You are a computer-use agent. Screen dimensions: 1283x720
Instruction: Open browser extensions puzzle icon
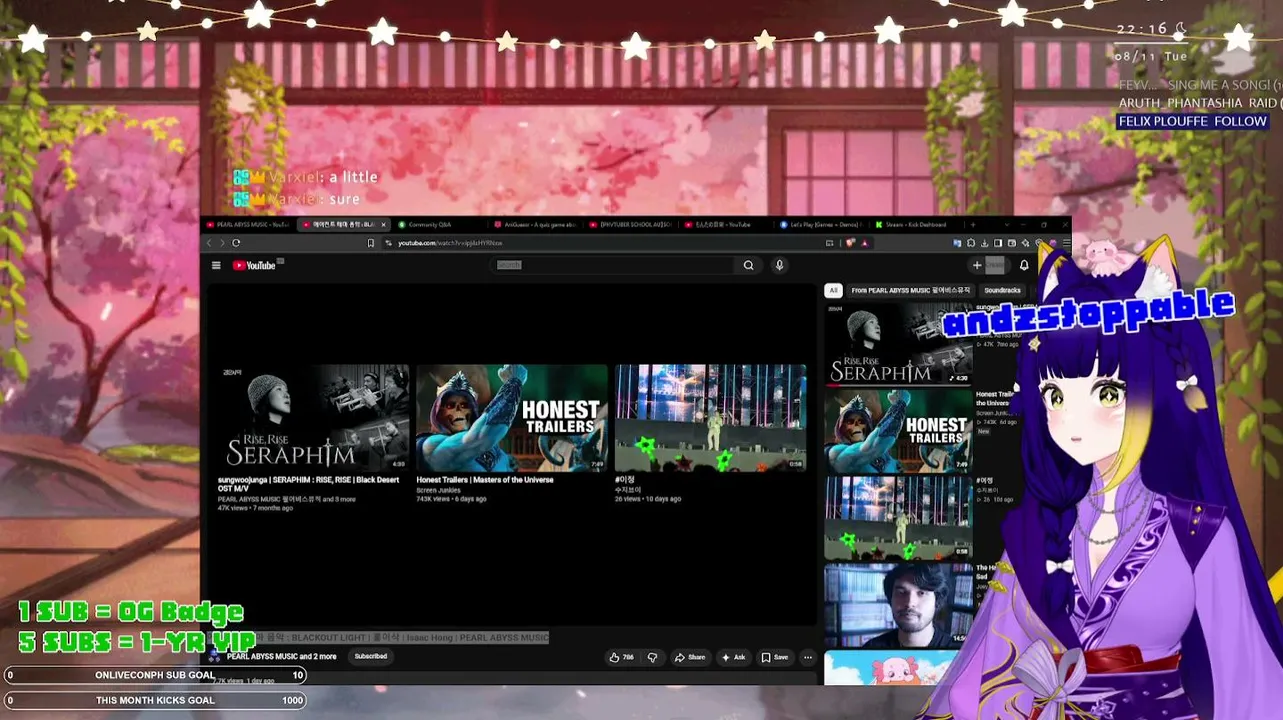(970, 243)
